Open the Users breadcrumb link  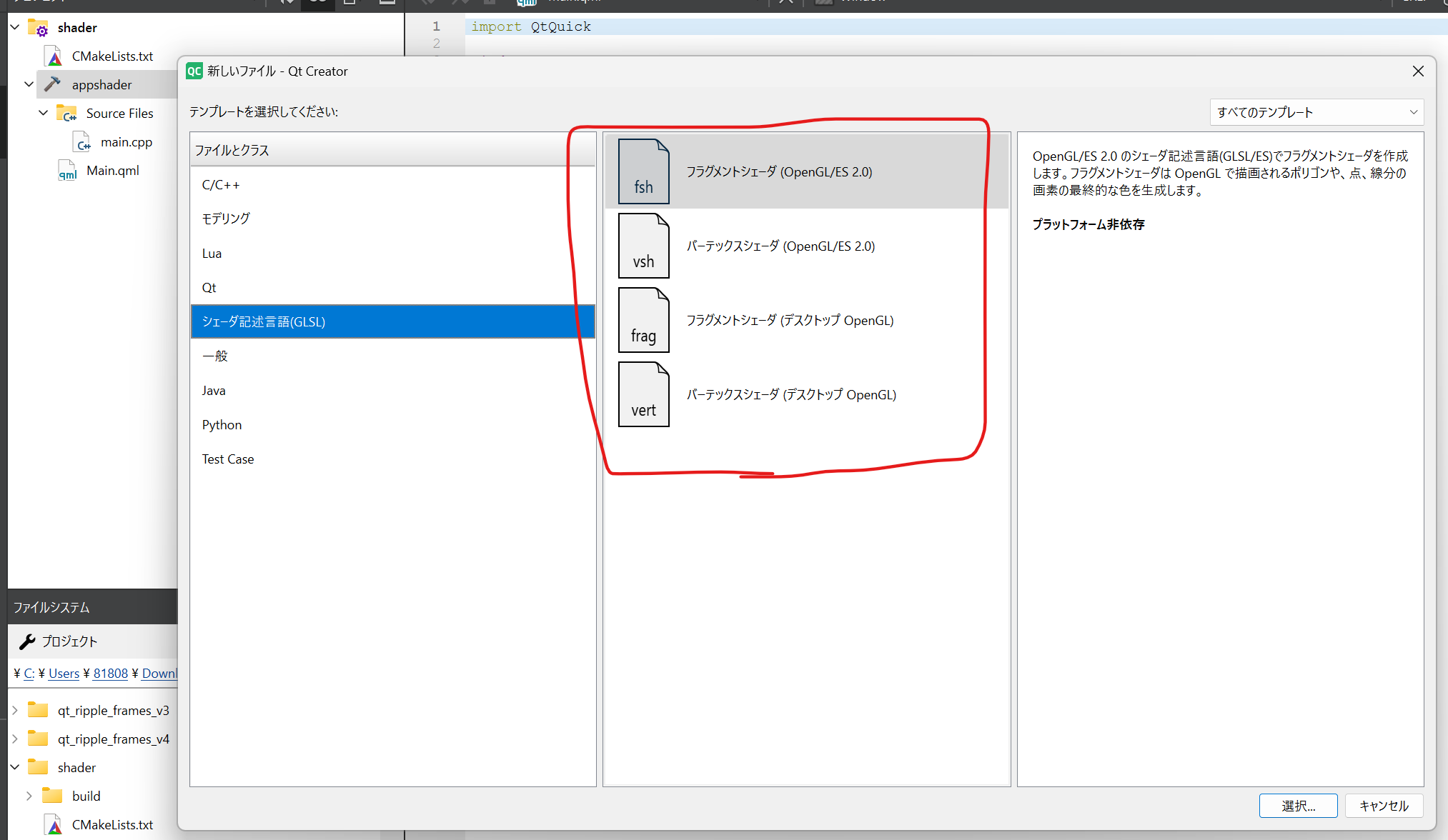64,673
